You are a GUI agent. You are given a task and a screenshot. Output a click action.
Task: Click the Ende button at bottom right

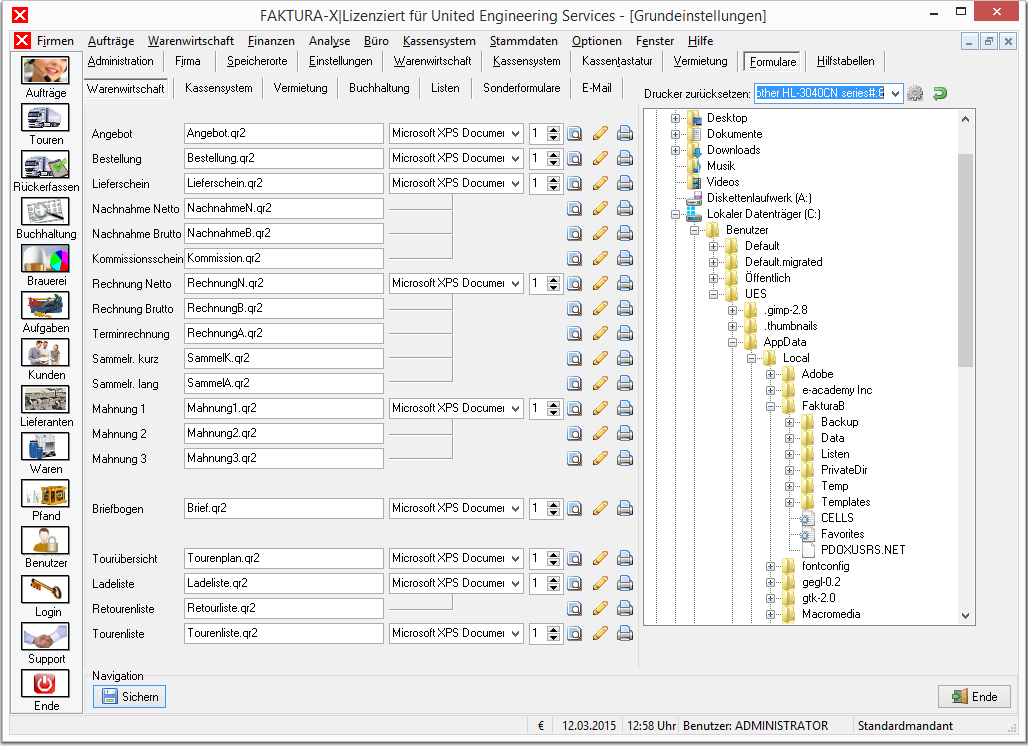974,696
